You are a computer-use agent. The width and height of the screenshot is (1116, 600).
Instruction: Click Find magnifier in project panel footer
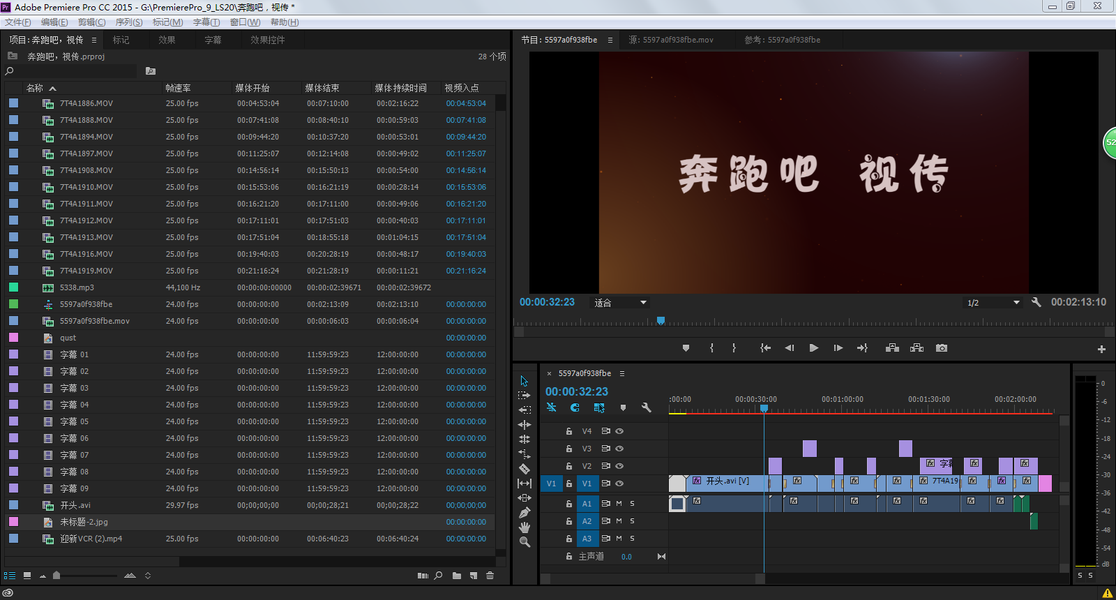click(438, 576)
